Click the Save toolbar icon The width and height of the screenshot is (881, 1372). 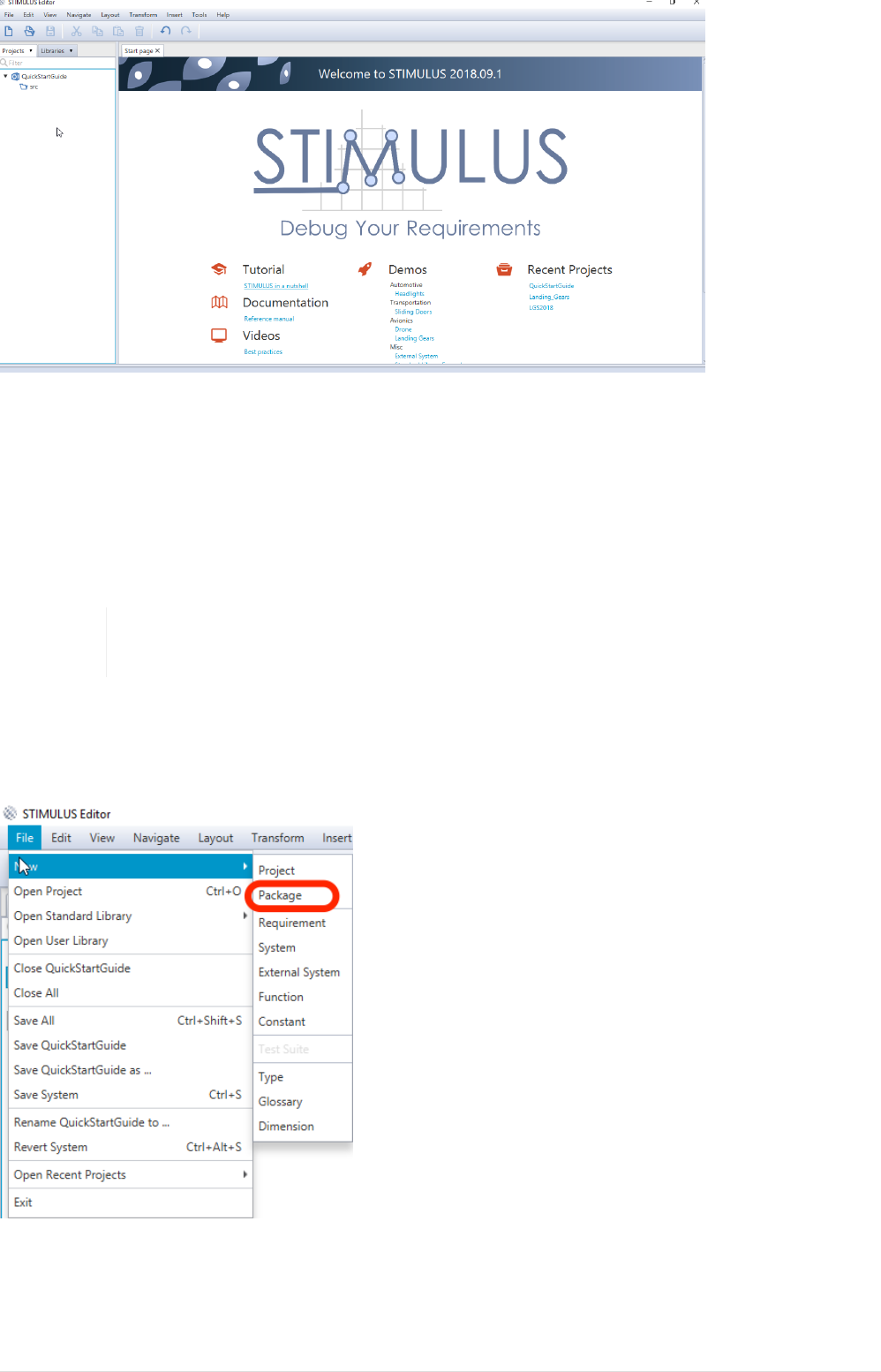coord(50,31)
